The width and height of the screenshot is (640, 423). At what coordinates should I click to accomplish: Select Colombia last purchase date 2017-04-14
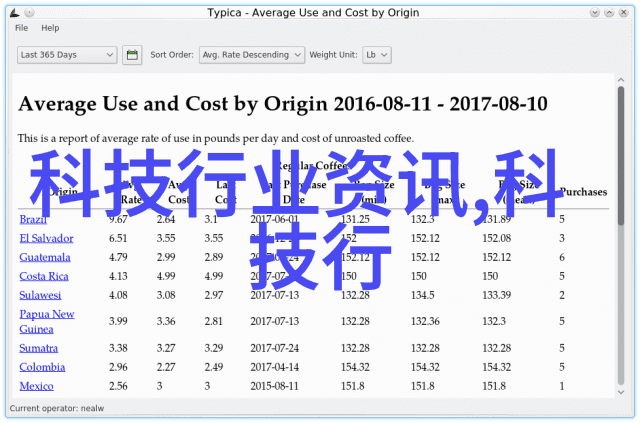point(275,367)
